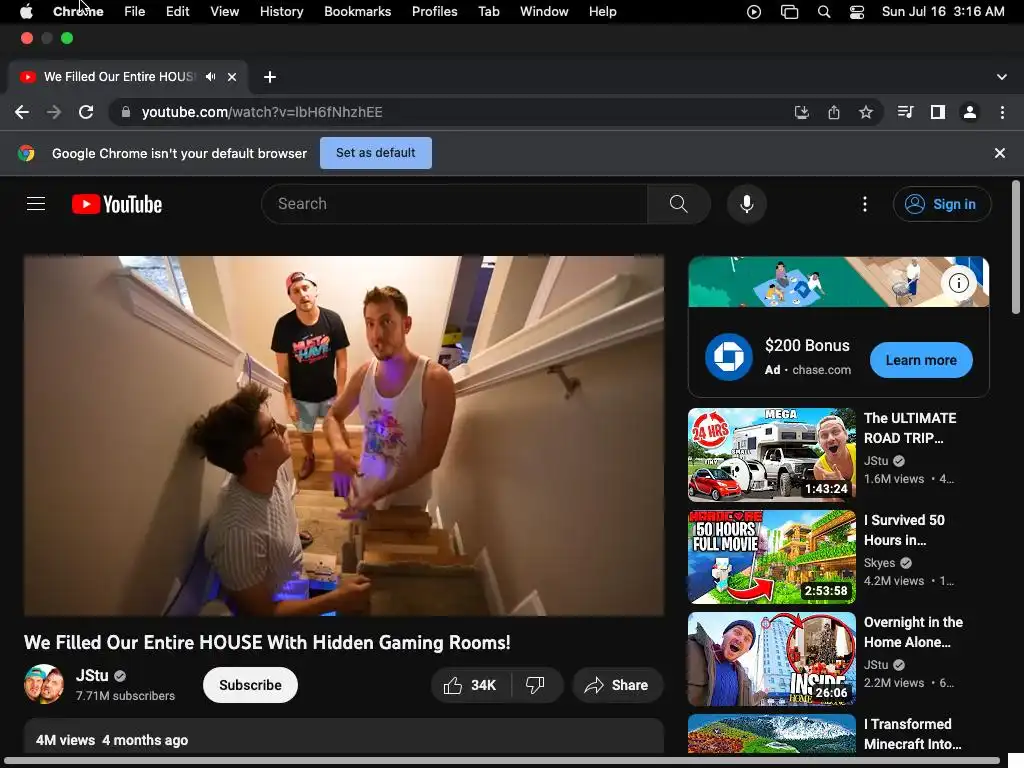Open the Chase logo in the ad
Screen dimensions: 1024x768
click(x=728, y=357)
